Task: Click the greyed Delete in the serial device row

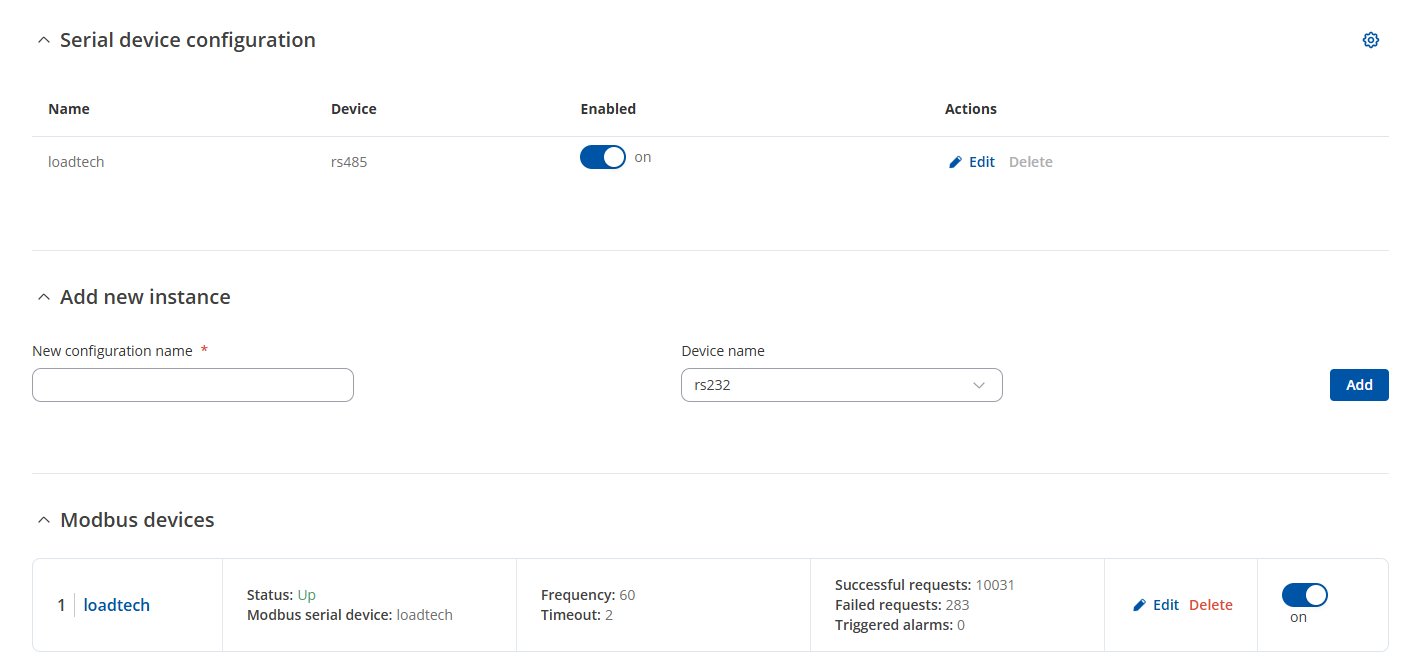Action: (1031, 162)
